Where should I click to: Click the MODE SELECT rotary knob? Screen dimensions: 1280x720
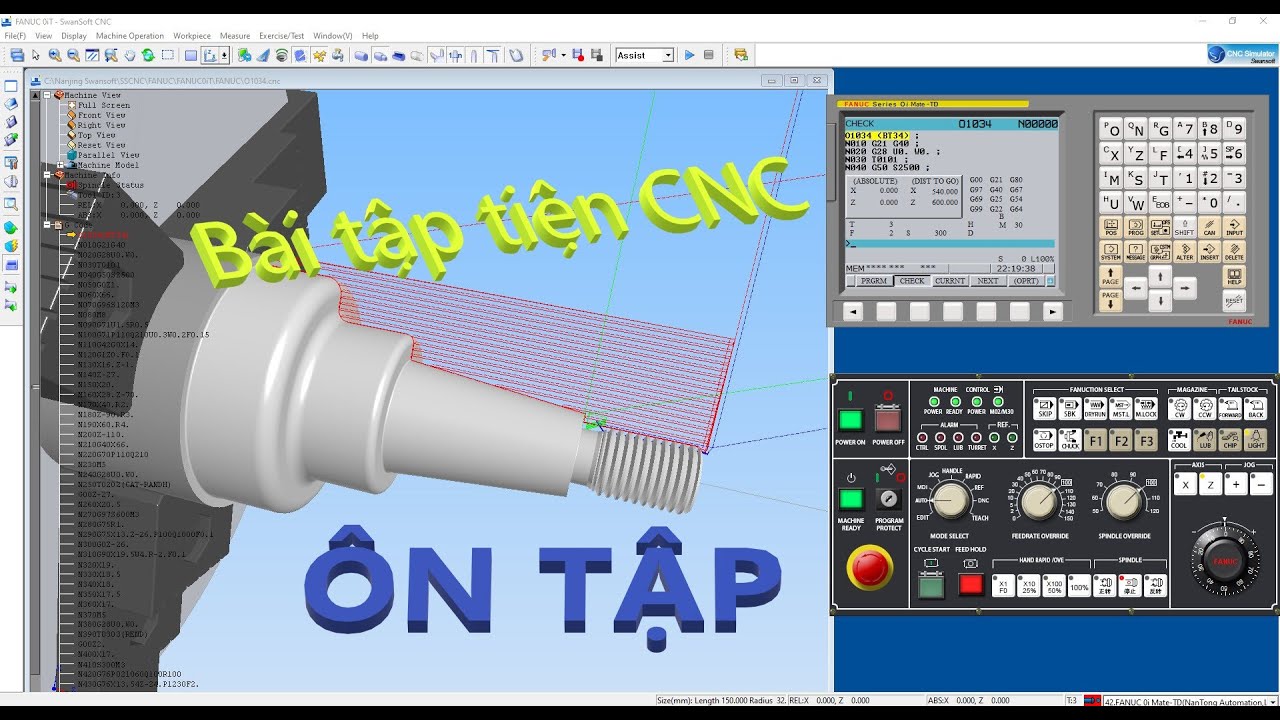[950, 501]
